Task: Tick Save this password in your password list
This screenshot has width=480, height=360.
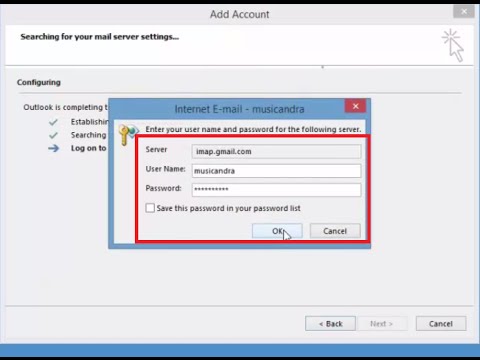Action: coord(150,208)
